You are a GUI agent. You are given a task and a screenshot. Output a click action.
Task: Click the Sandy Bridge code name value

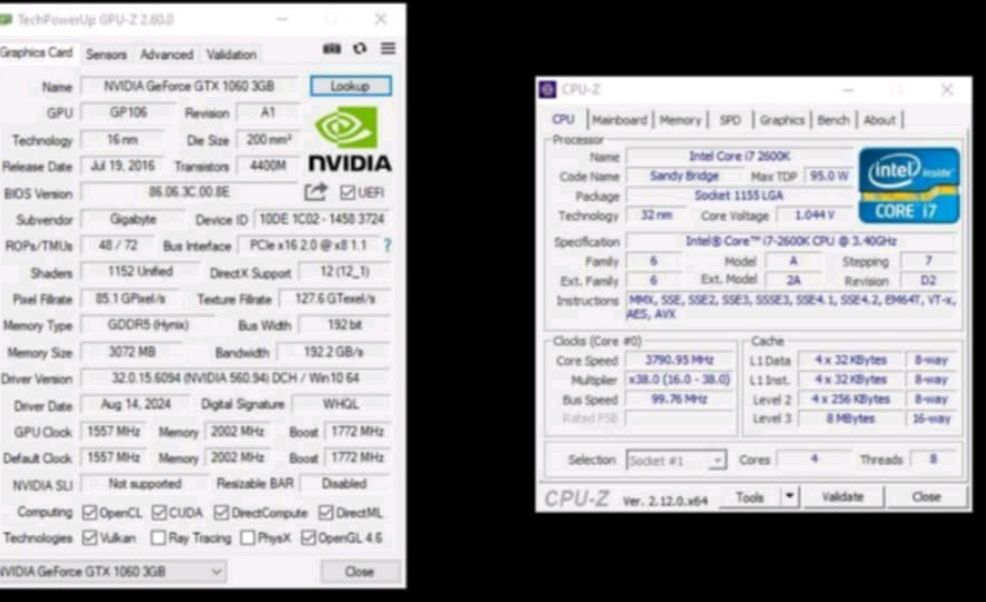click(x=684, y=176)
